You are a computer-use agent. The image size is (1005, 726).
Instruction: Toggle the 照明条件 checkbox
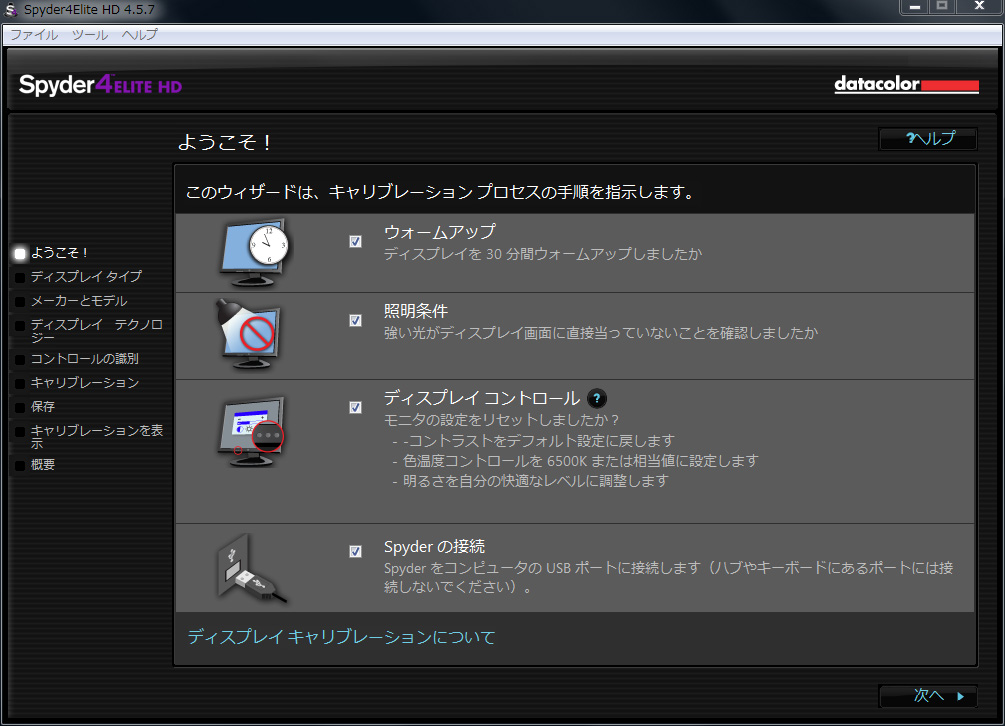point(356,320)
